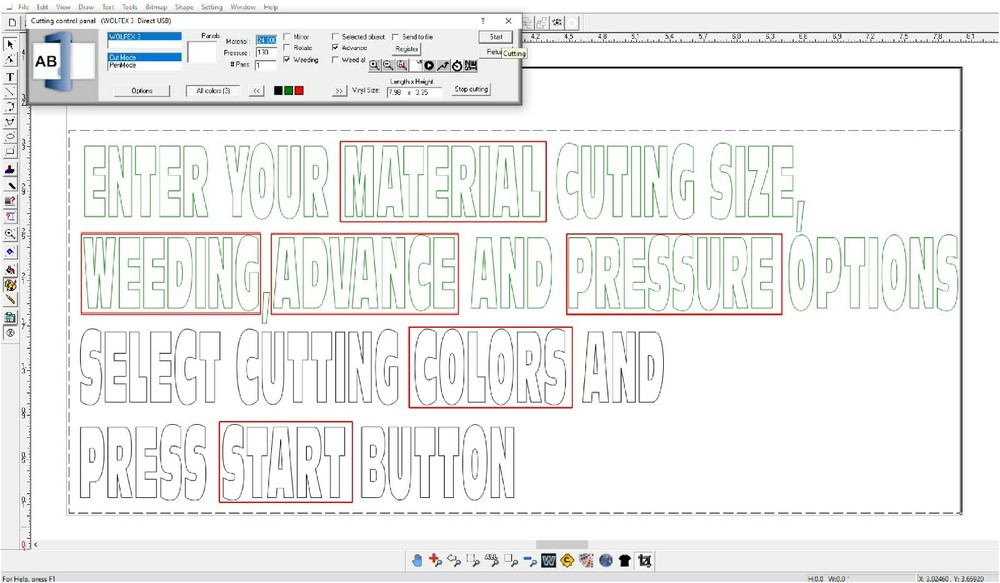Click the play arrow in the cutting panel

pos(428,65)
